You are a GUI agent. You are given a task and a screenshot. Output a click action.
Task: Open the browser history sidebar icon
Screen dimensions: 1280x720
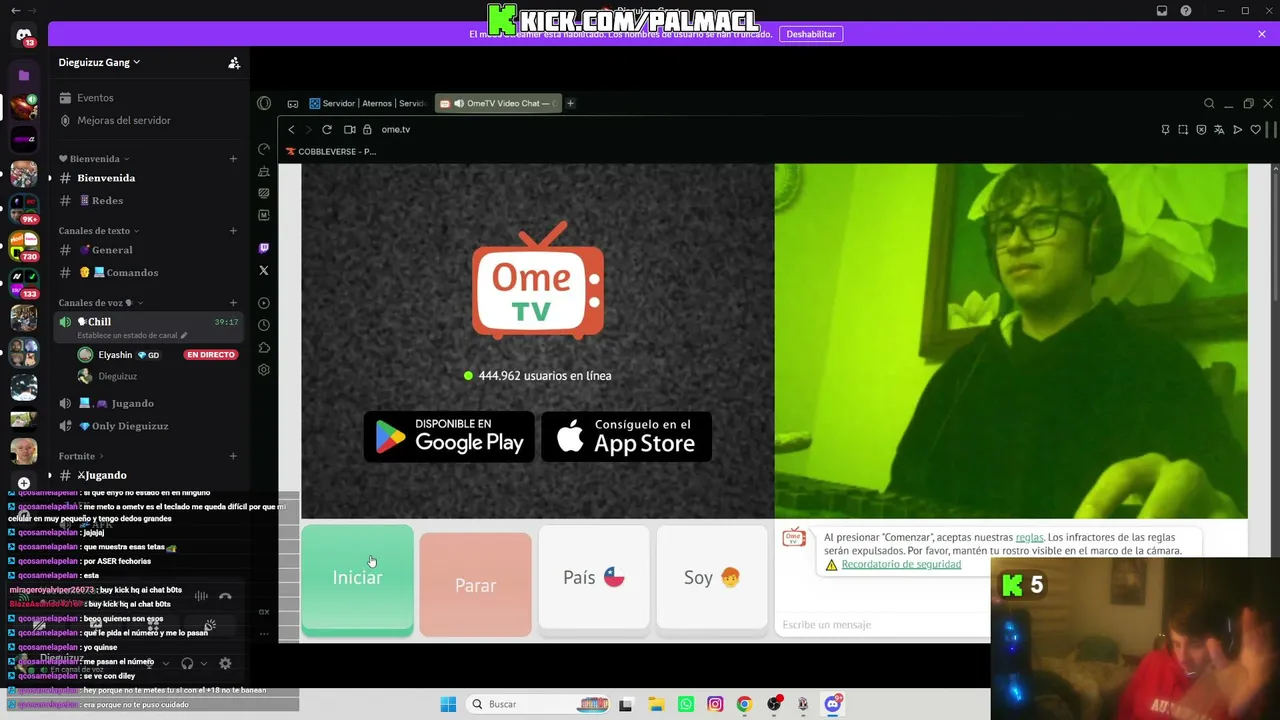264,325
